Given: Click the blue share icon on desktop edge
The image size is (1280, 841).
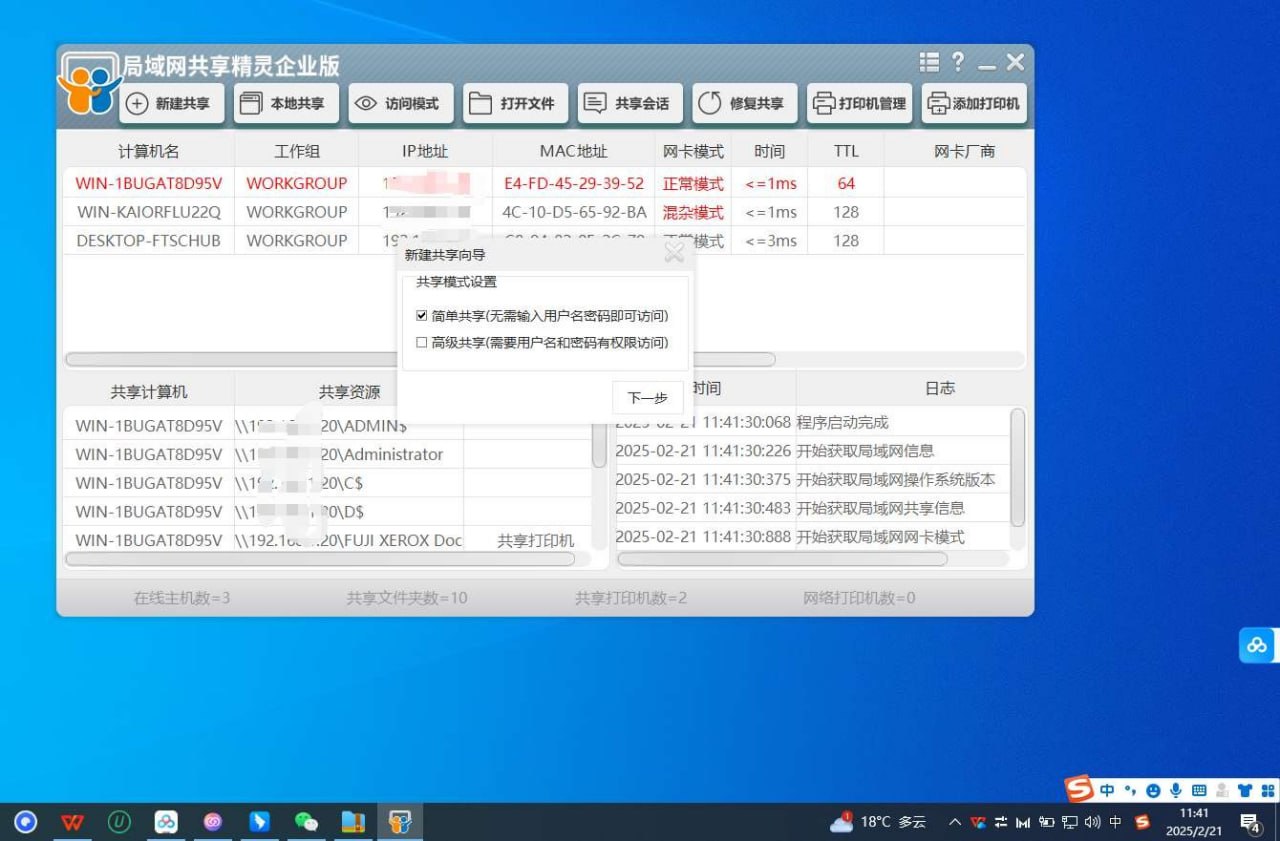Looking at the screenshot, I should [x=1257, y=645].
